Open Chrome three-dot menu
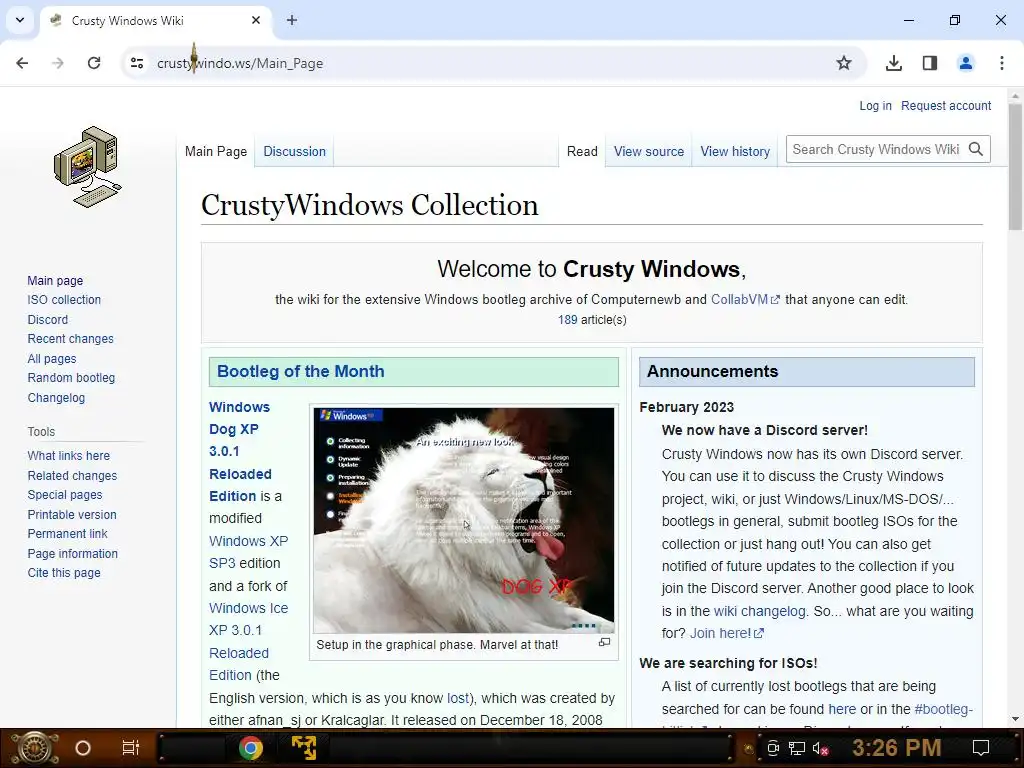Viewport: 1024px width, 768px height. point(1002,63)
